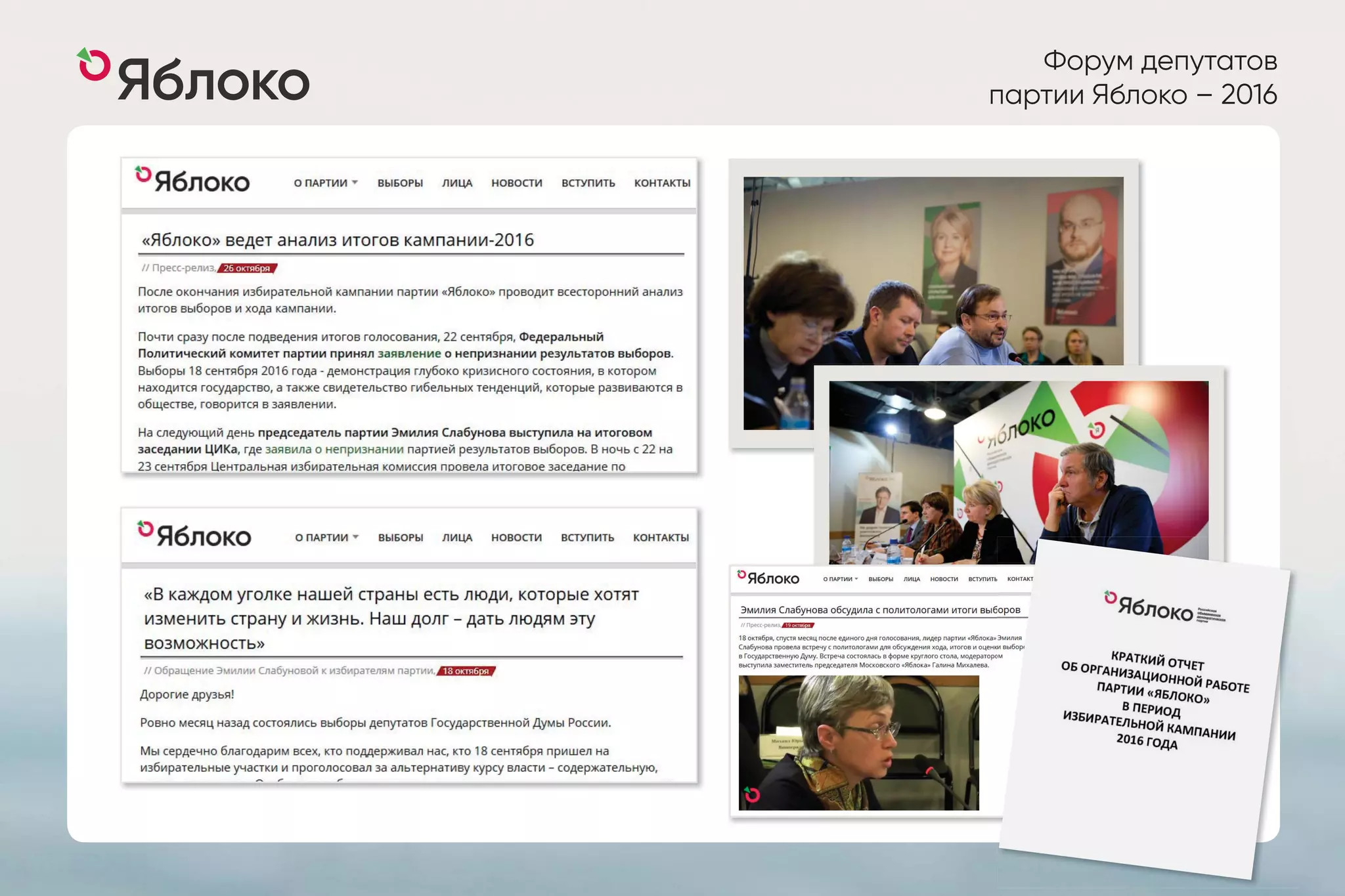Expand О ПАРТИИ dropdown in small navbar
Screen dimensions: 1345x896
[x=840, y=579]
